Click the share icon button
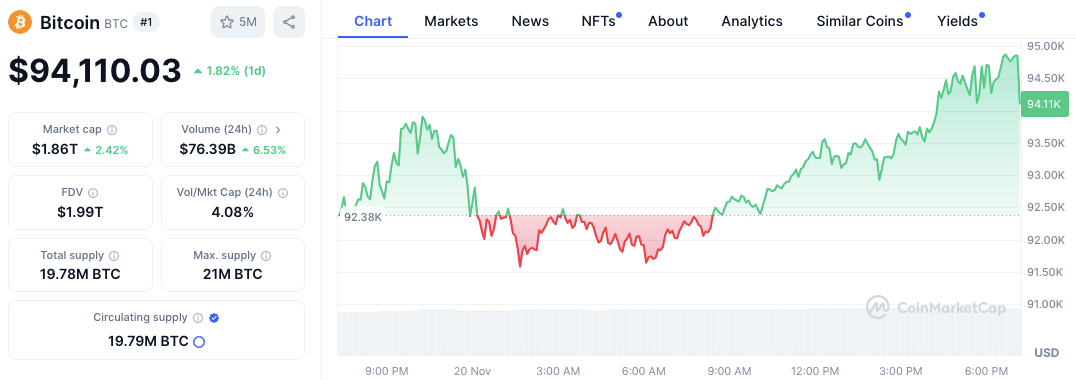This screenshot has height=380, width=1076. [289, 22]
